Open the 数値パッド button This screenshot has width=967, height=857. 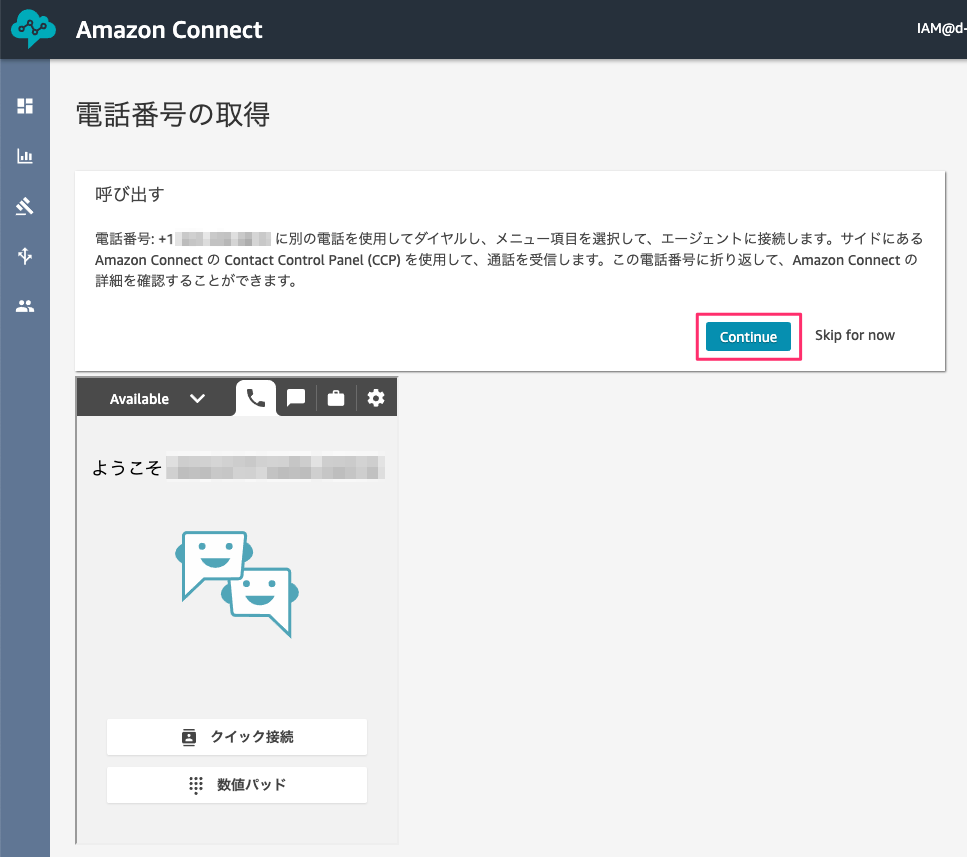(x=237, y=785)
